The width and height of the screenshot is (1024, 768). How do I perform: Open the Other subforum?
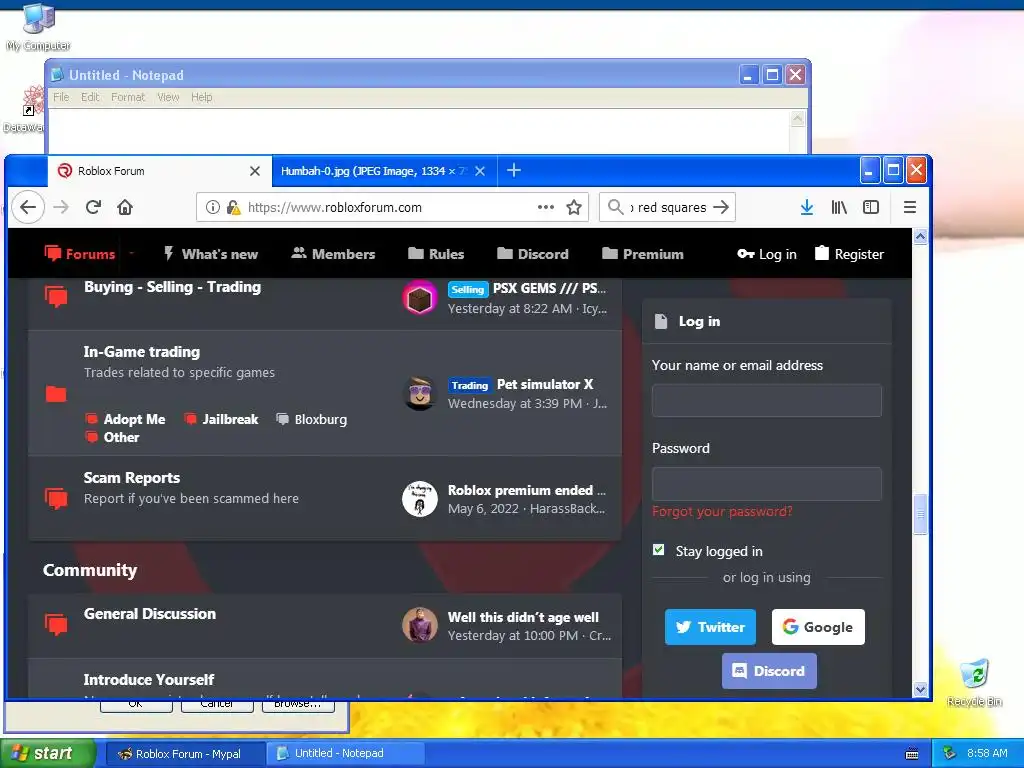(121, 438)
